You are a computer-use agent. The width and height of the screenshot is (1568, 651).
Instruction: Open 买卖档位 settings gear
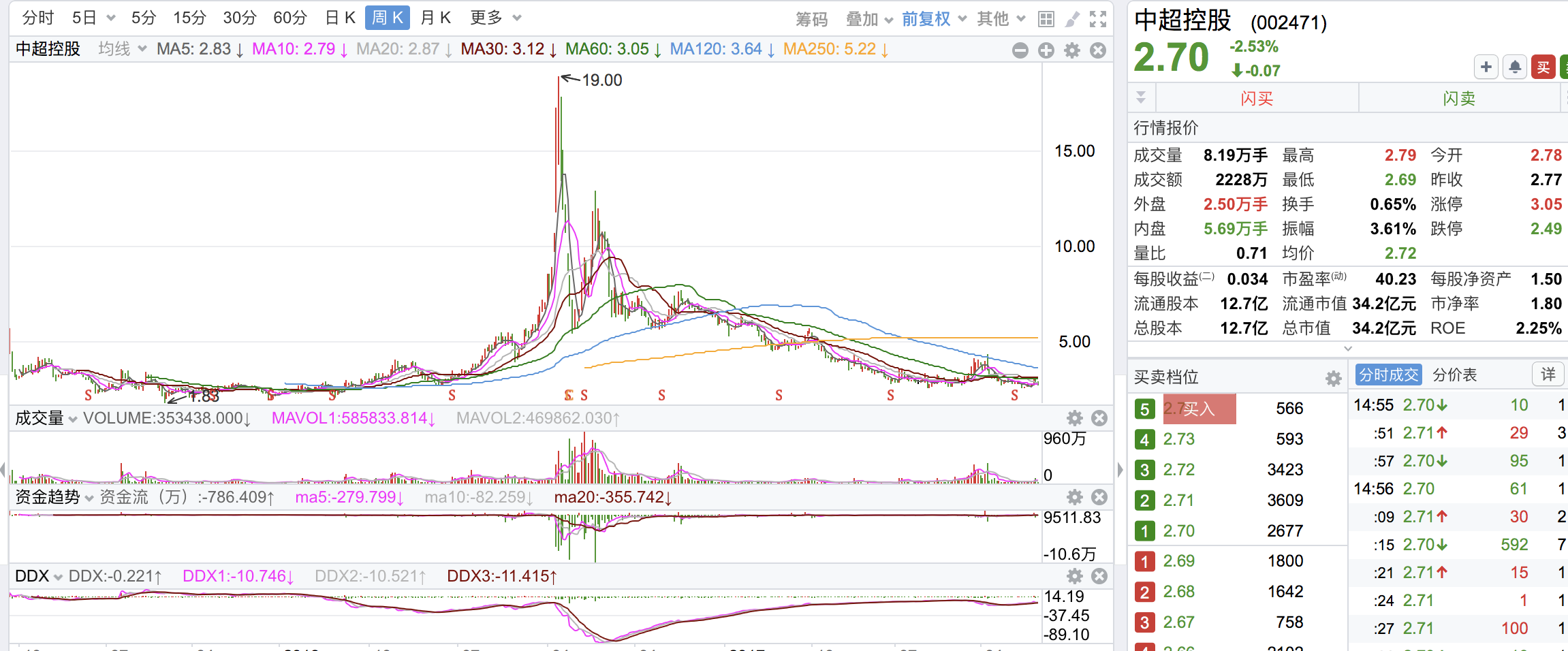click(x=1333, y=379)
